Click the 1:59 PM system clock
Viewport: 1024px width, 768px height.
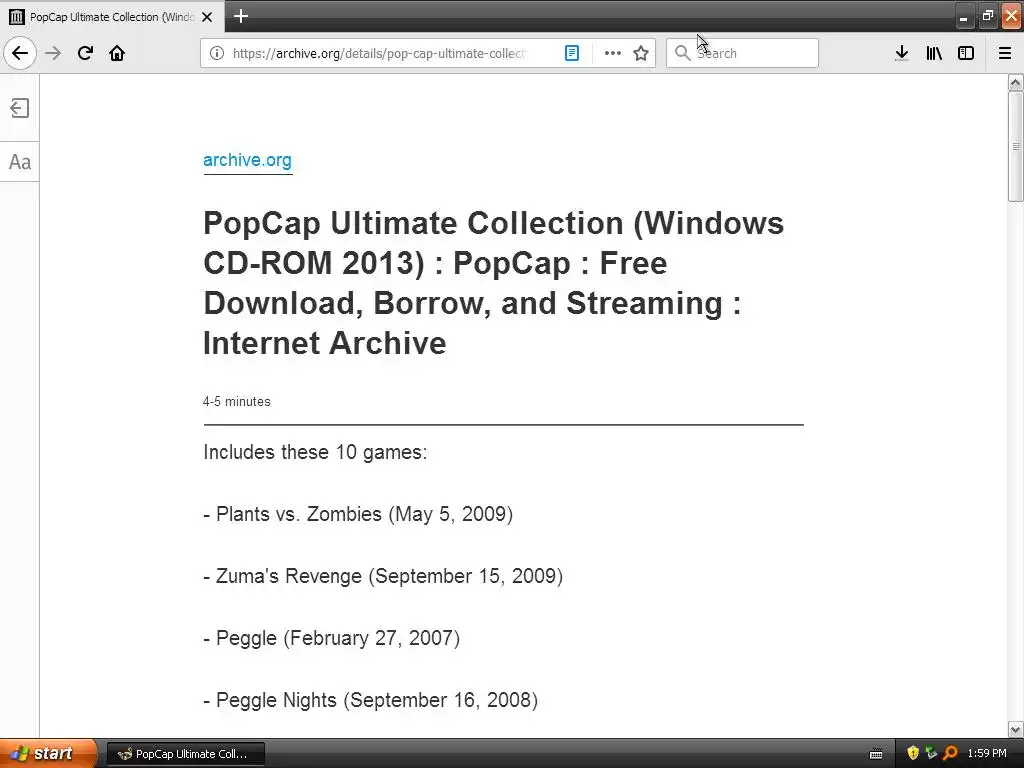tap(987, 754)
